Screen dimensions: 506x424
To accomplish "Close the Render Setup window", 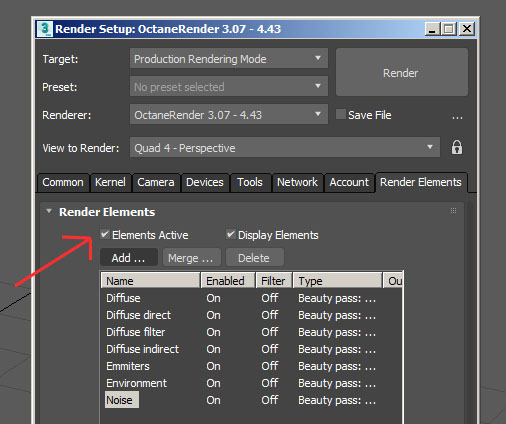I will tap(467, 29).
